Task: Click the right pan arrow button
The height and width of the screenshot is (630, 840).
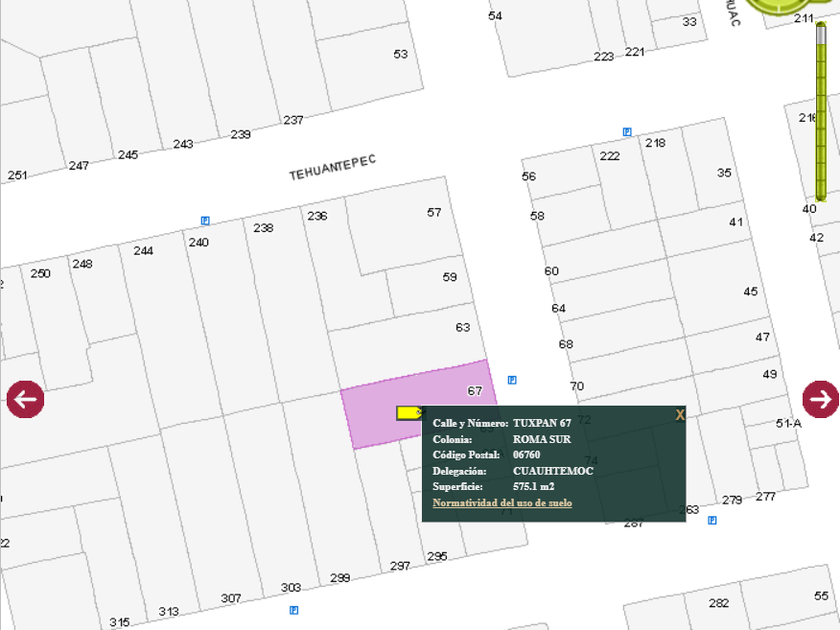Action: 820,399
